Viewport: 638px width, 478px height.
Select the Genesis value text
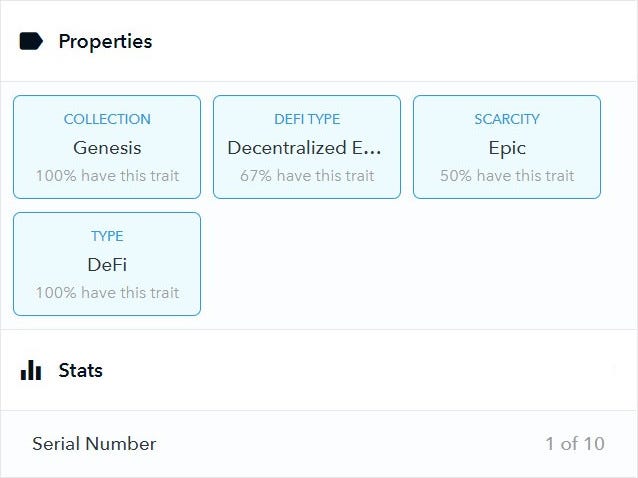coord(107,148)
